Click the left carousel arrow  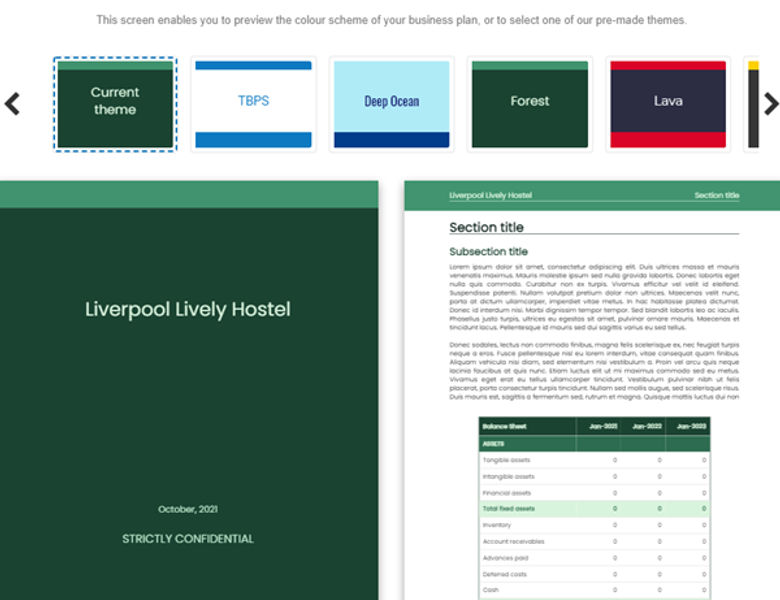pos(12,103)
